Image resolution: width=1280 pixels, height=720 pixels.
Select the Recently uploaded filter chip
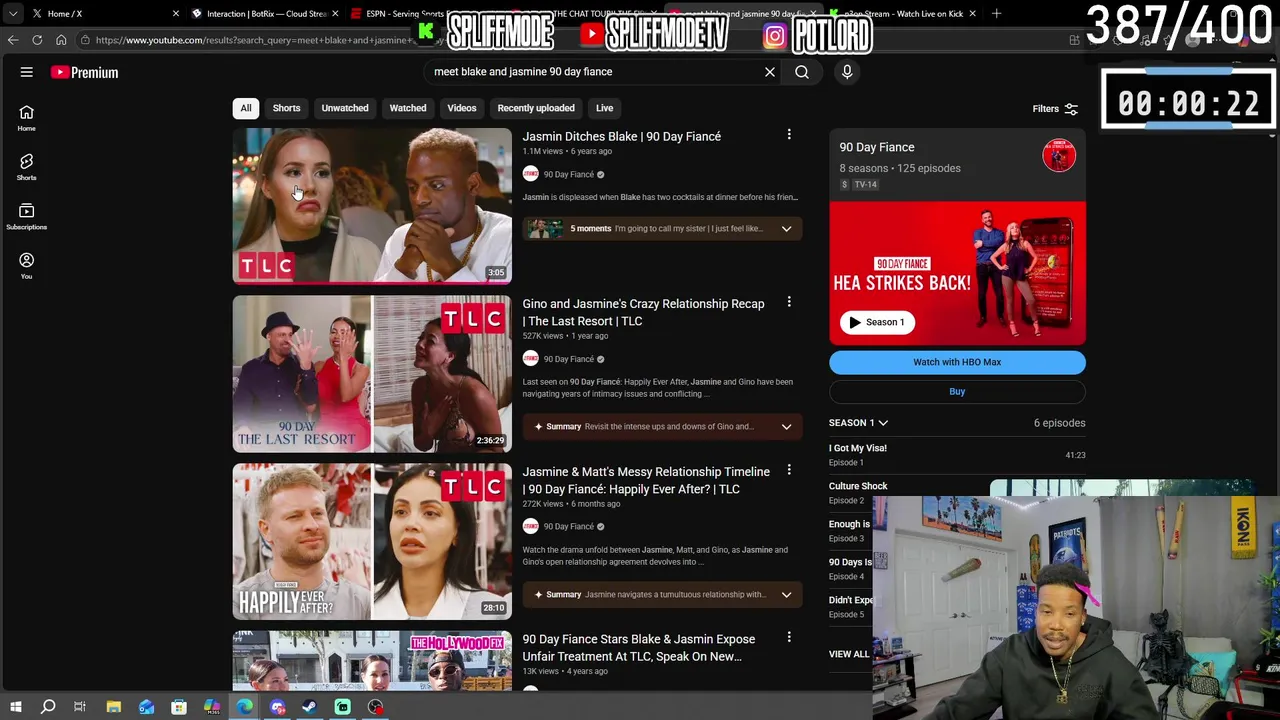coord(536,108)
